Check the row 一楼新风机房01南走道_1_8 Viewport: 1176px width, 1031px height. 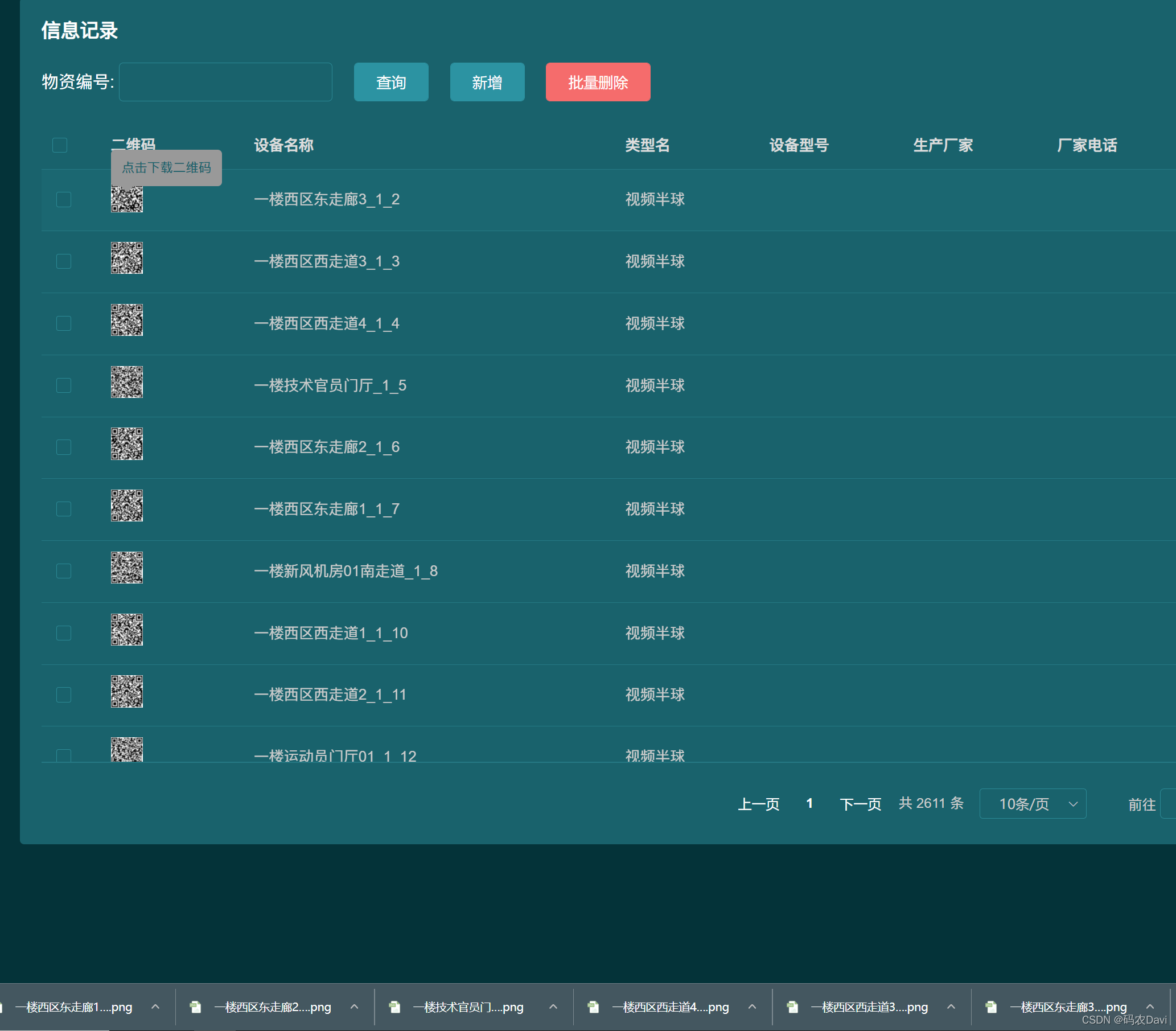64,571
